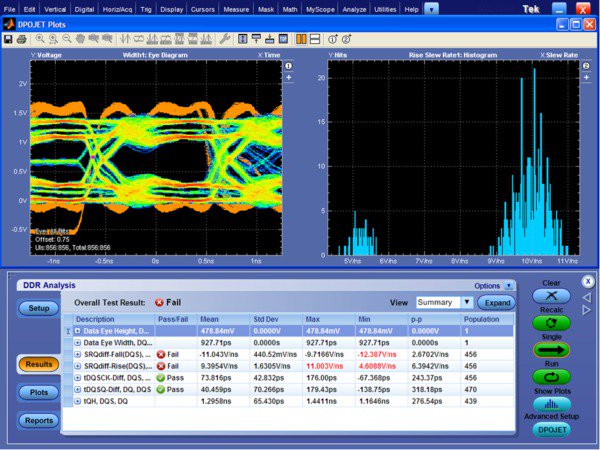The height and width of the screenshot is (450, 600).
Task: Select the zoom out magnifier tool
Action: click(67, 39)
